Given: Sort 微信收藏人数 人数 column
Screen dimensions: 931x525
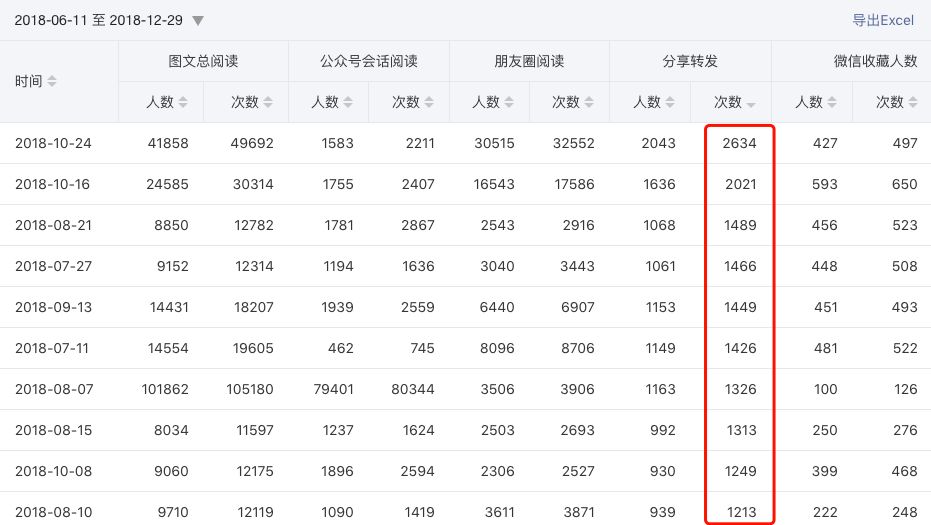Looking at the screenshot, I should (x=832, y=102).
